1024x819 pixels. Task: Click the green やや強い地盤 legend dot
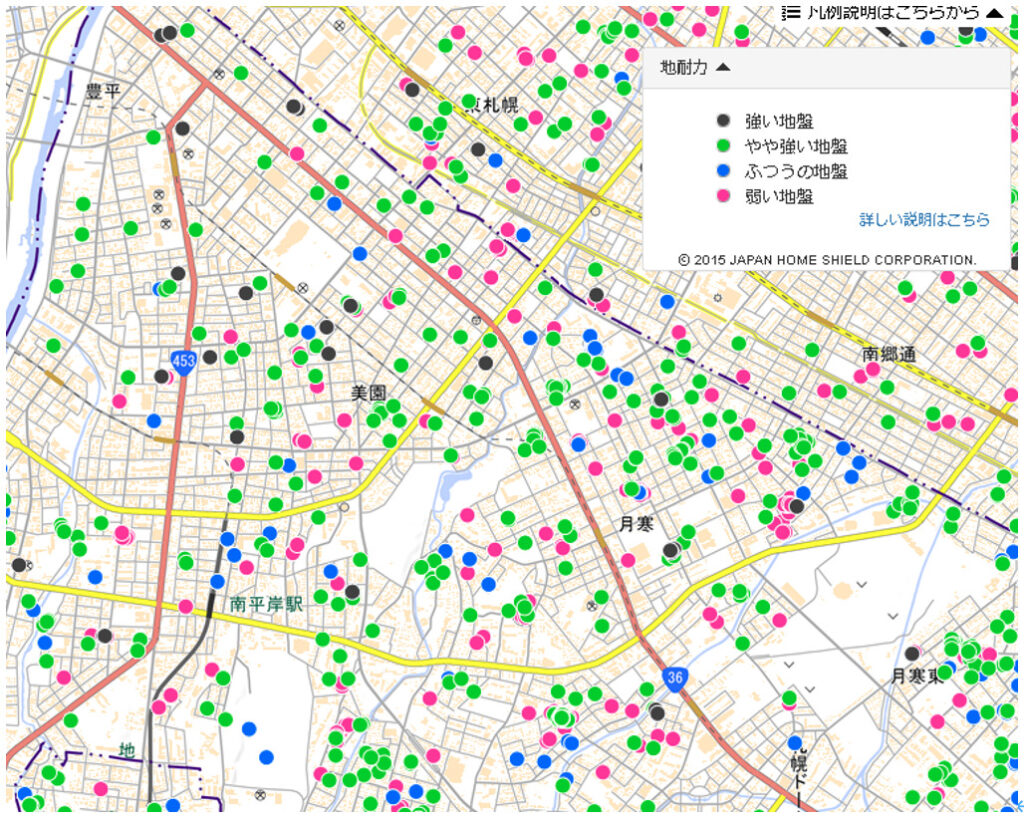tap(724, 146)
